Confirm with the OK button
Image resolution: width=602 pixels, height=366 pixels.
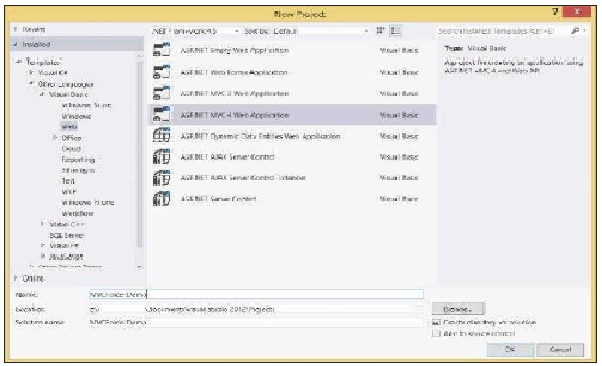(x=510, y=349)
